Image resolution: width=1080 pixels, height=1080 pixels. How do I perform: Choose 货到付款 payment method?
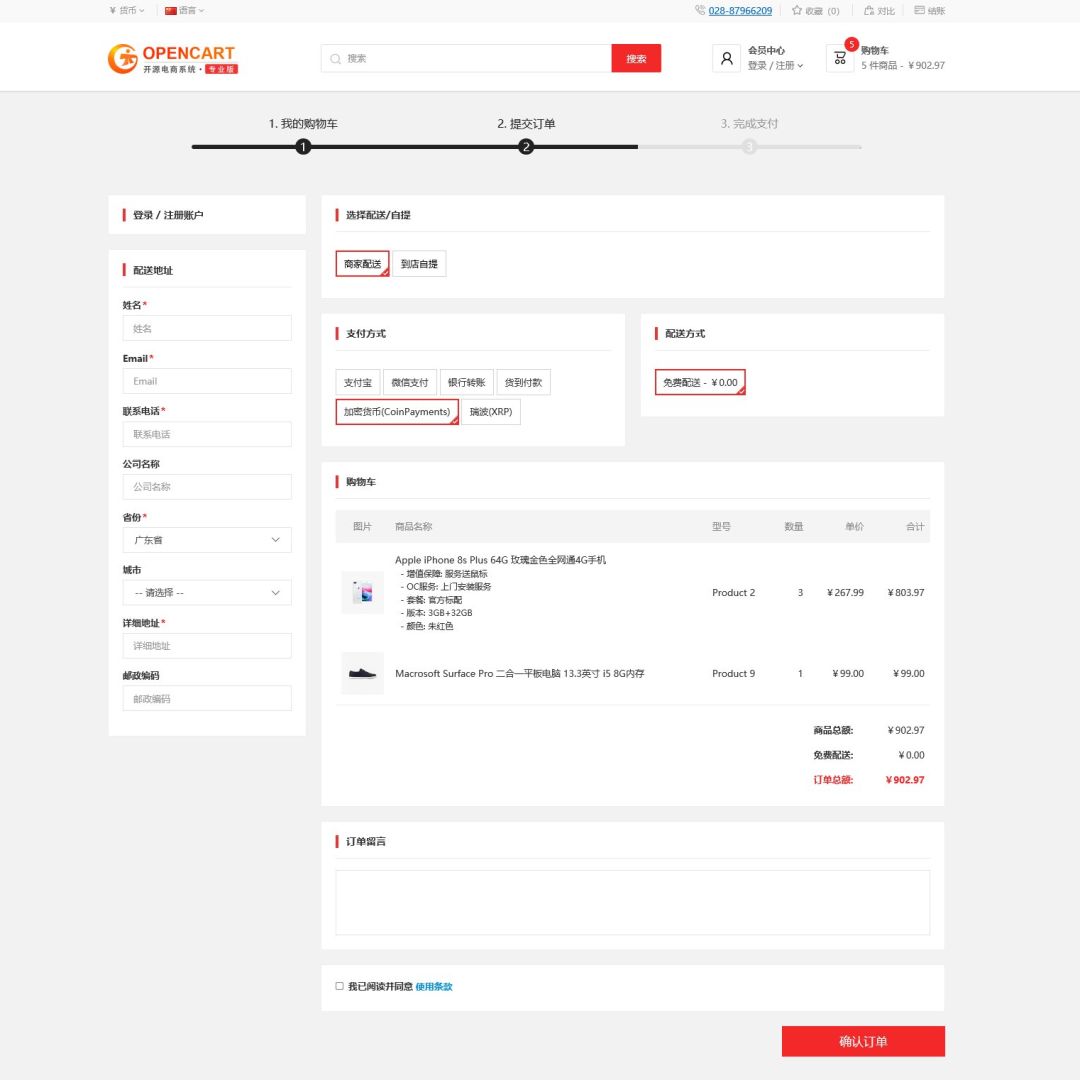523,382
